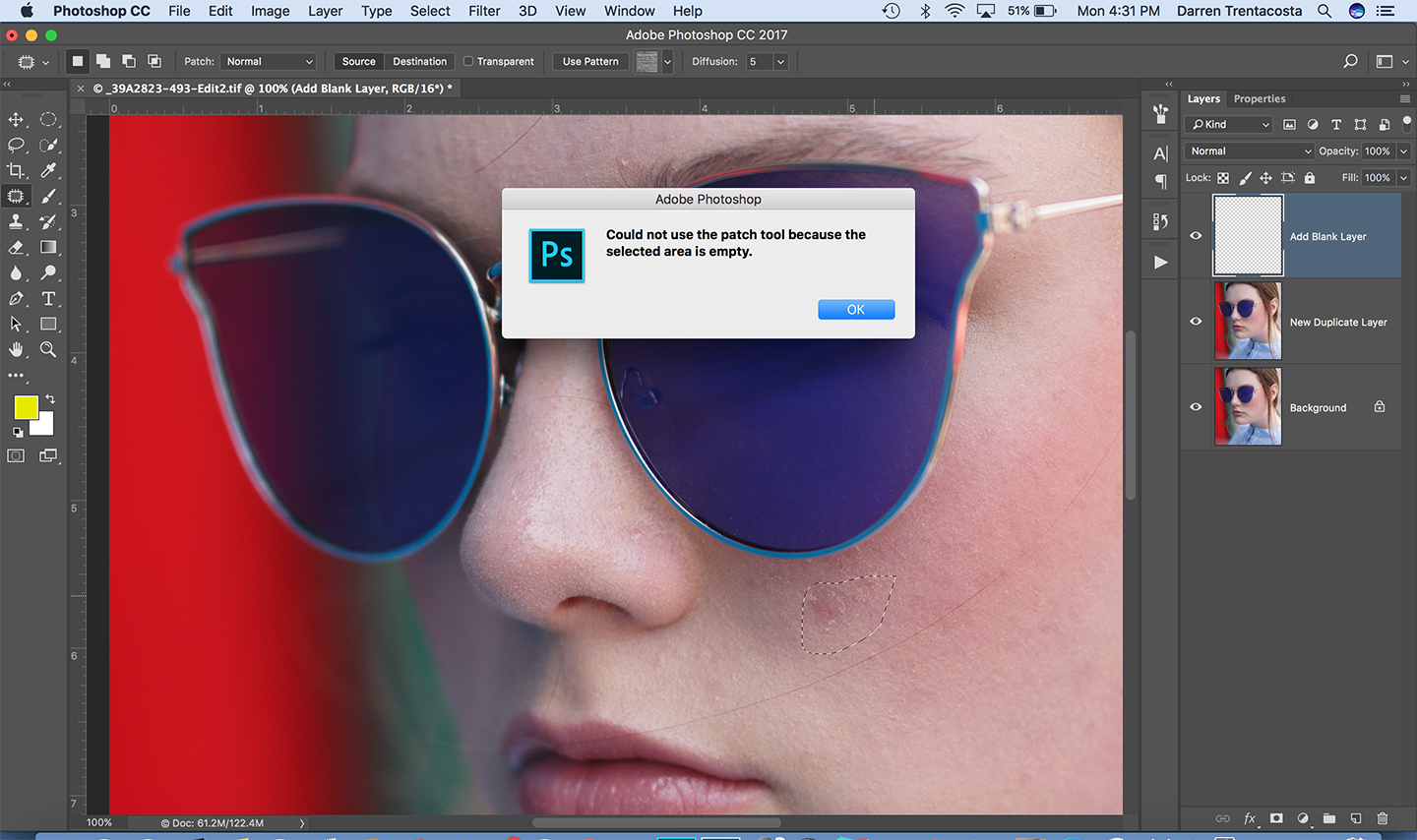Open the Filter menu
This screenshot has width=1417, height=840.
(484, 11)
